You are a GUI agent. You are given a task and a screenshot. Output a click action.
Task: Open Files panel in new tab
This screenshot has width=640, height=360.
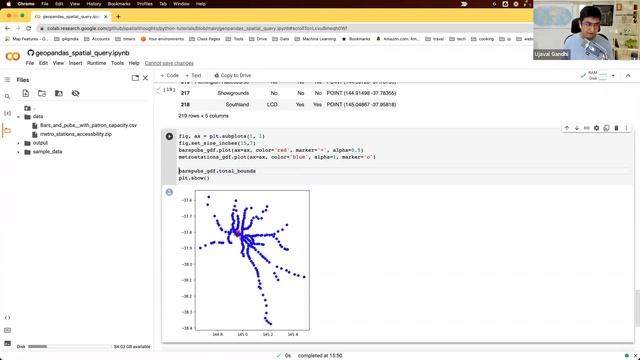click(135, 78)
